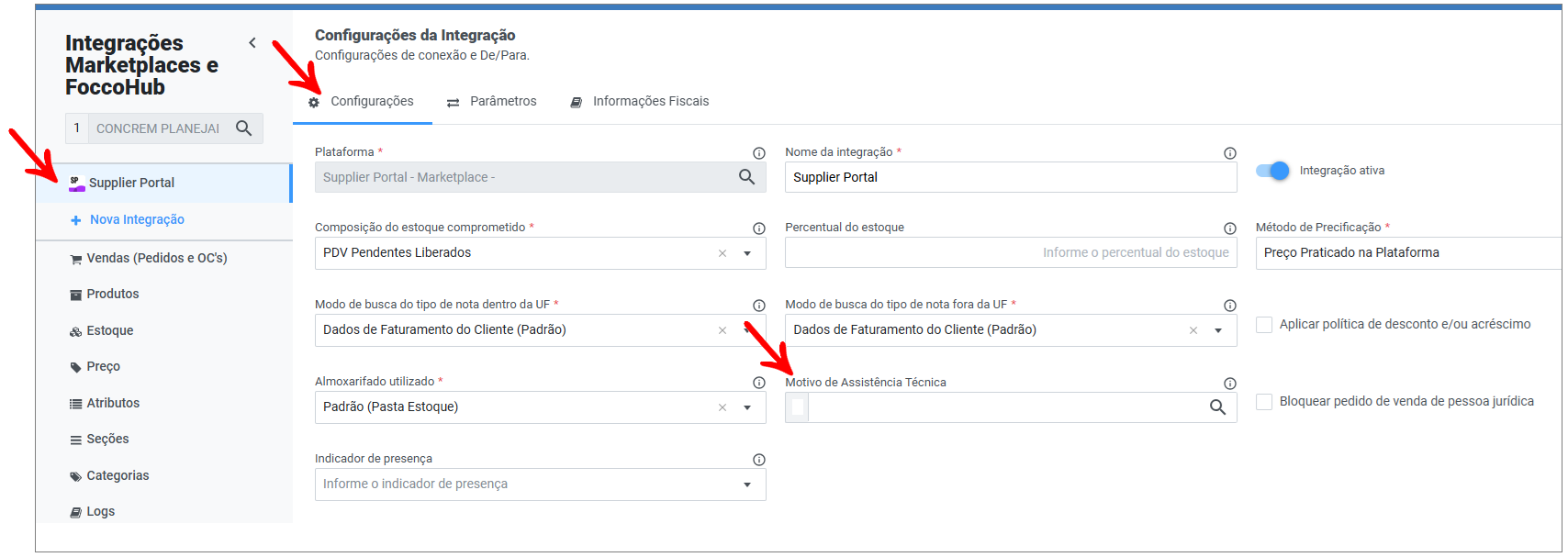Image resolution: width=1568 pixels, height=557 pixels.
Task: Show info for Almoxarifado utilizado
Action: 759,383
